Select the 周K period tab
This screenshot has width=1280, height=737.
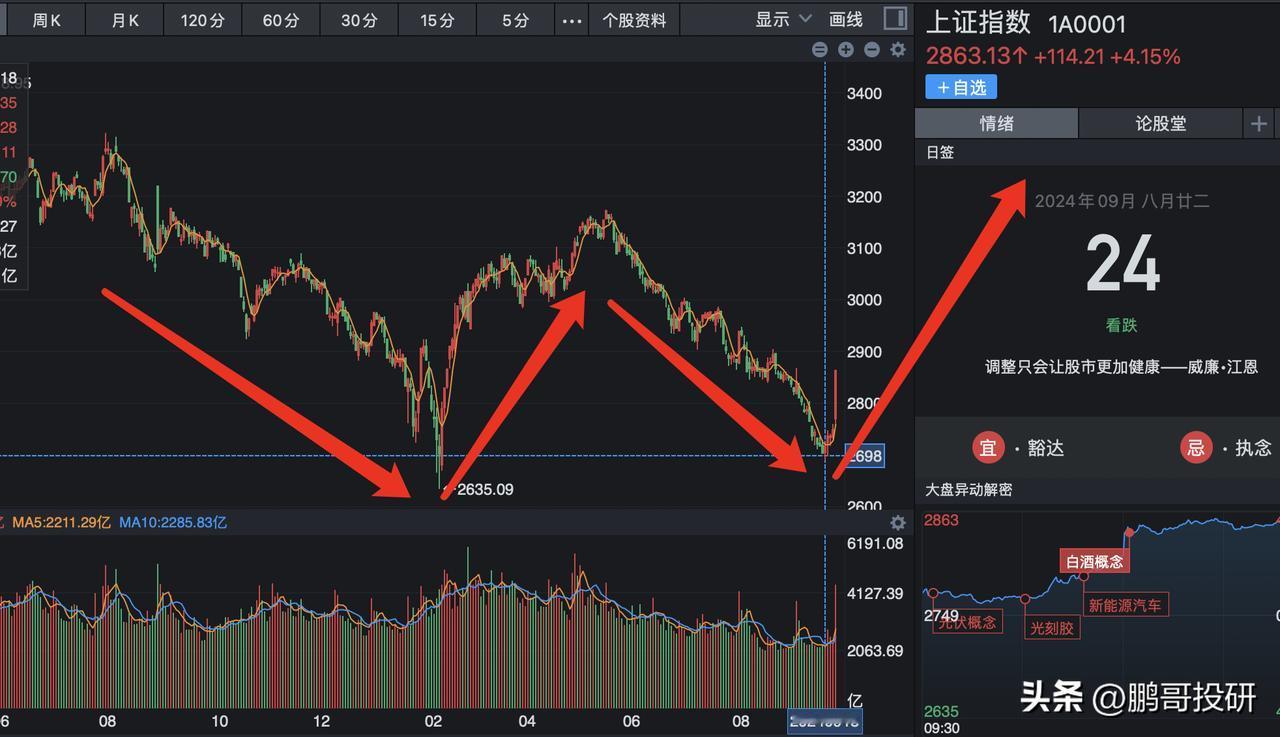(46, 20)
